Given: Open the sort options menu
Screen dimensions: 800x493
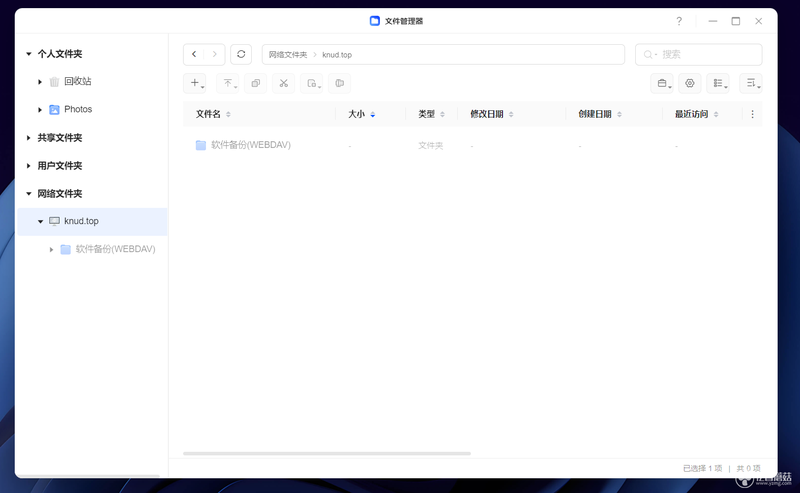Looking at the screenshot, I should pos(751,83).
